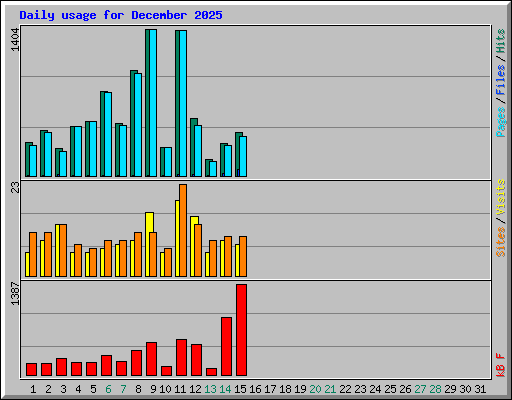Screen dimensions: 512x400
Task: Click the cyan Files bar for day 13
Action: point(213,169)
